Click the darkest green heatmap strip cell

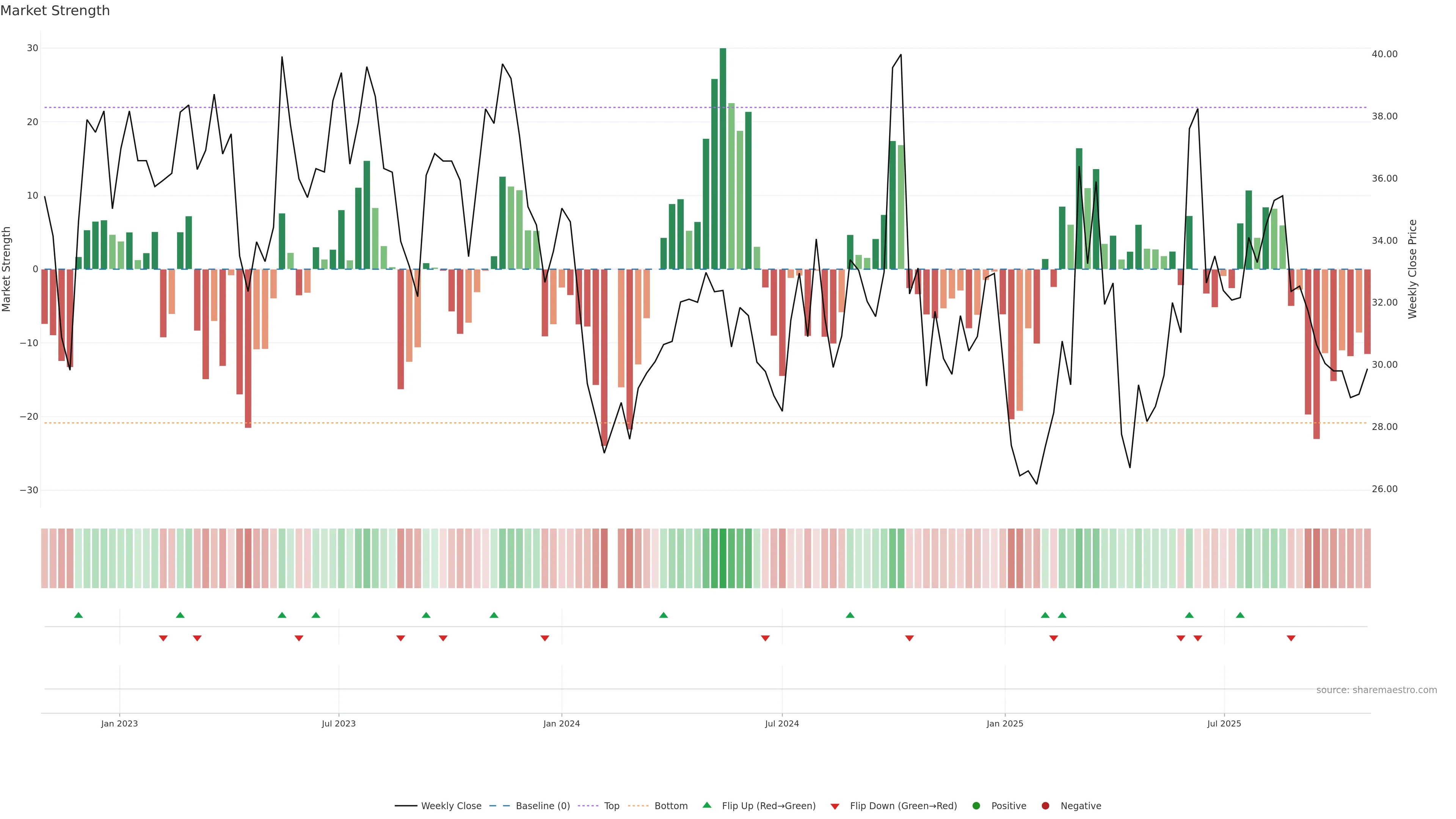tap(723, 559)
